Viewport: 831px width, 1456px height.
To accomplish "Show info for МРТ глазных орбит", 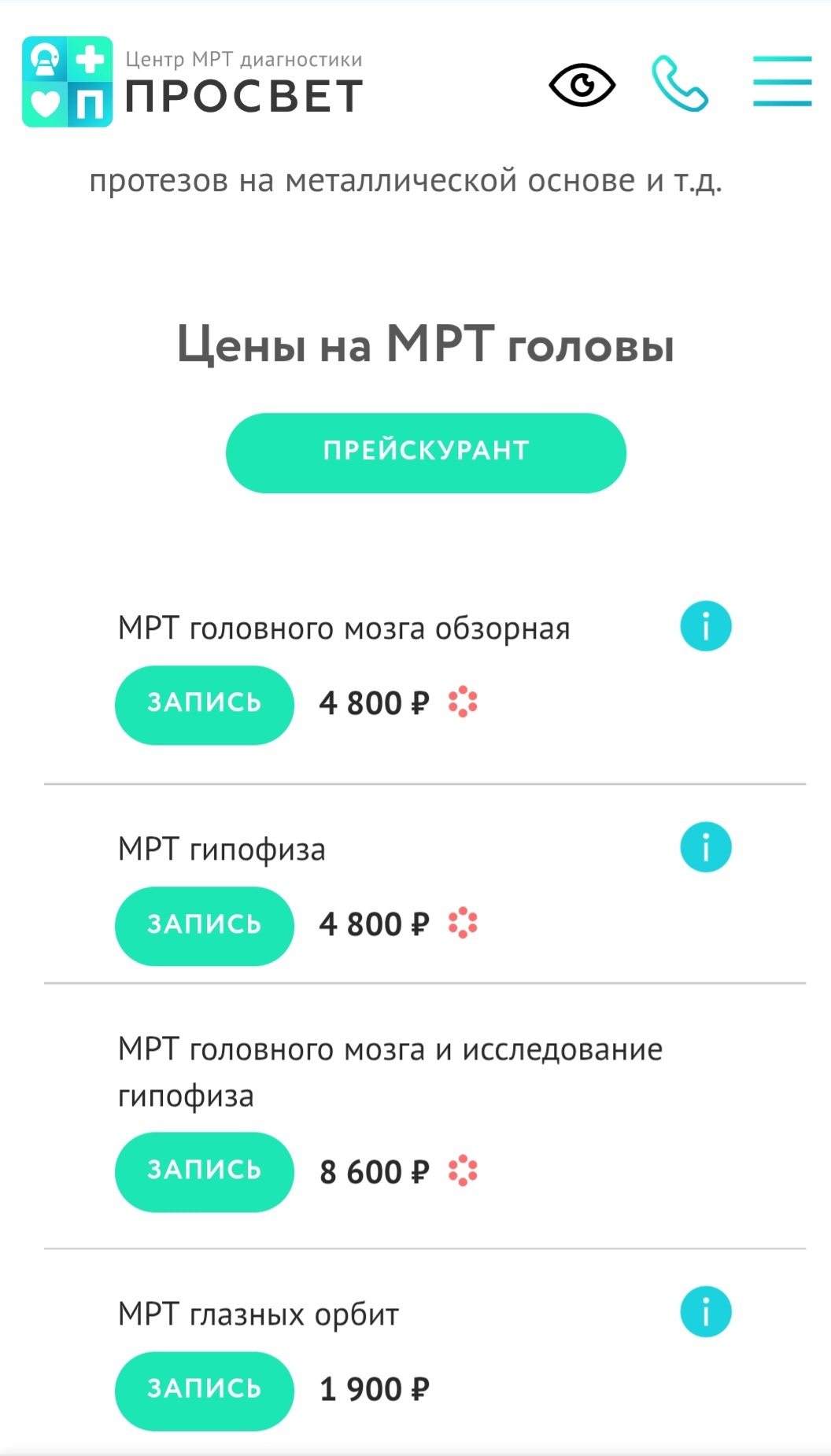I will click(x=705, y=1312).
